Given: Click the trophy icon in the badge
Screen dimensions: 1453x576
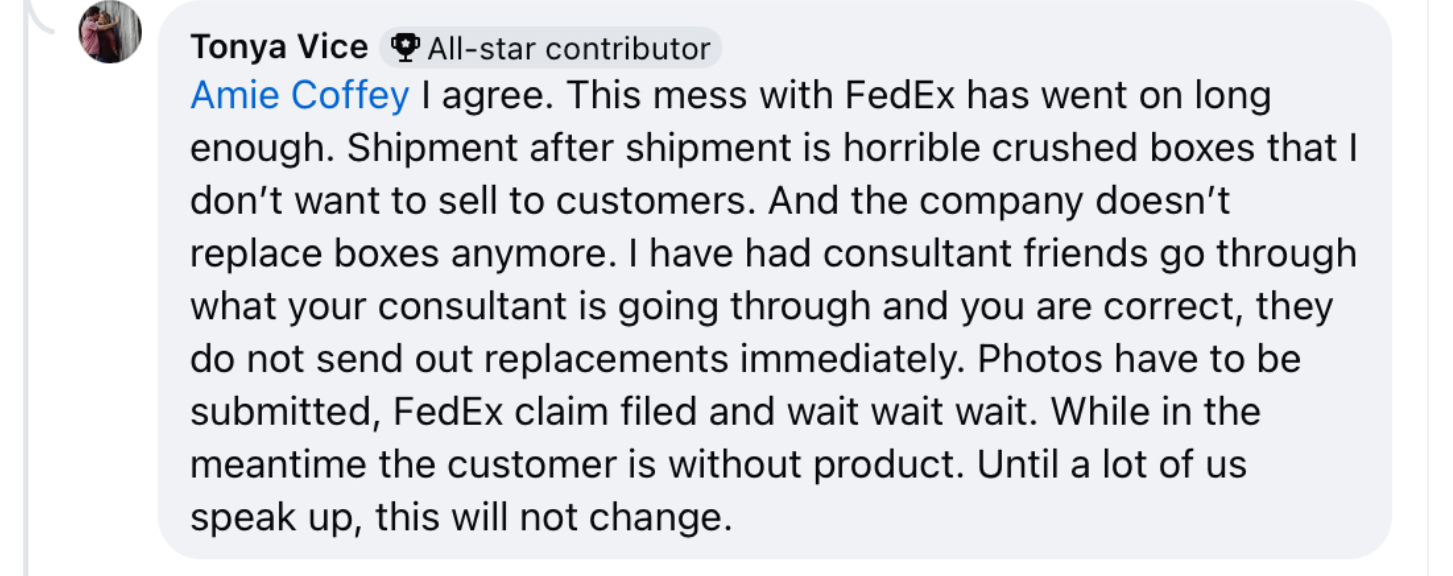Looking at the screenshot, I should (x=405, y=47).
